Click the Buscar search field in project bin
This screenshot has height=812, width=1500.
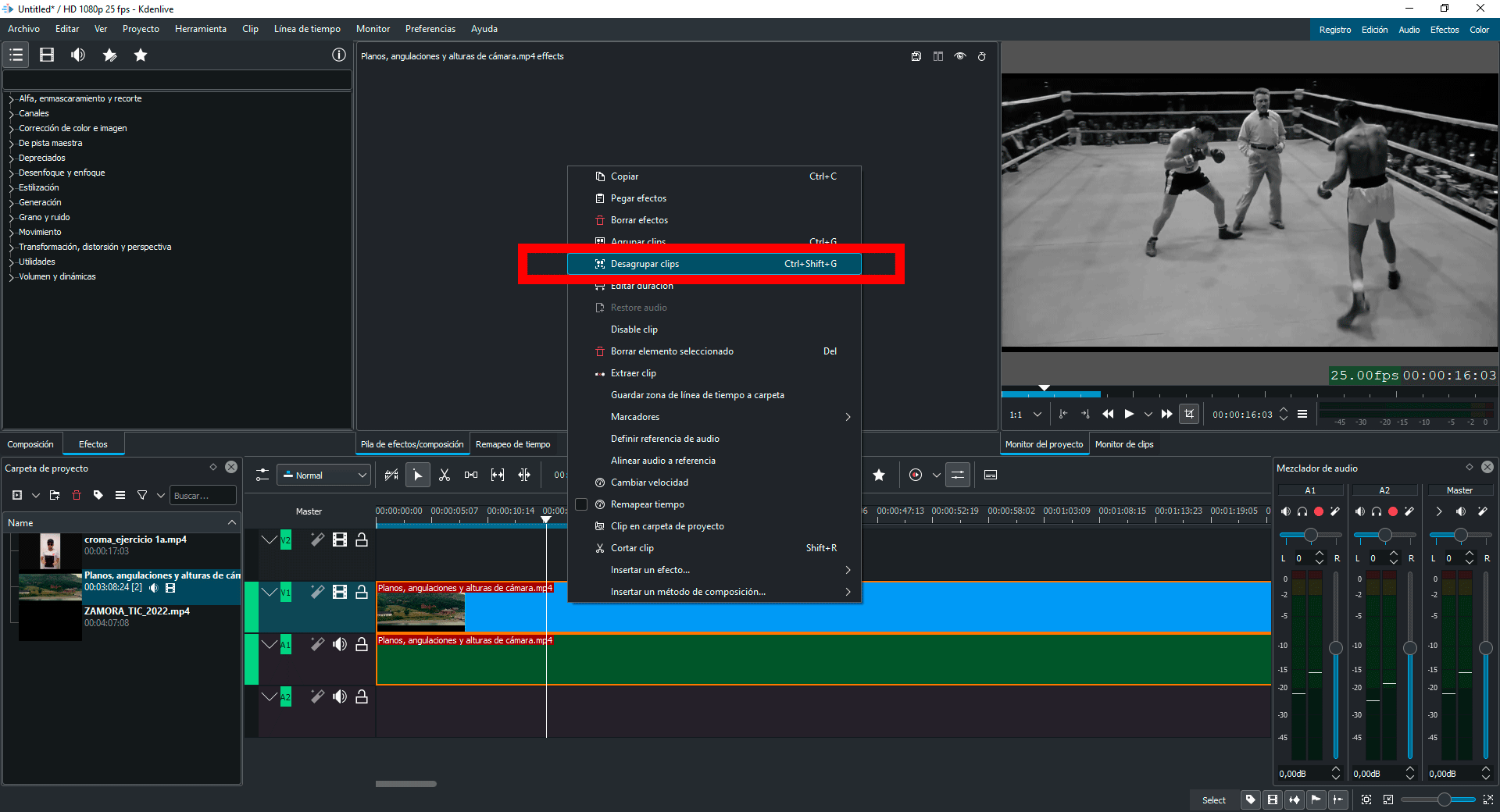[x=202, y=495]
